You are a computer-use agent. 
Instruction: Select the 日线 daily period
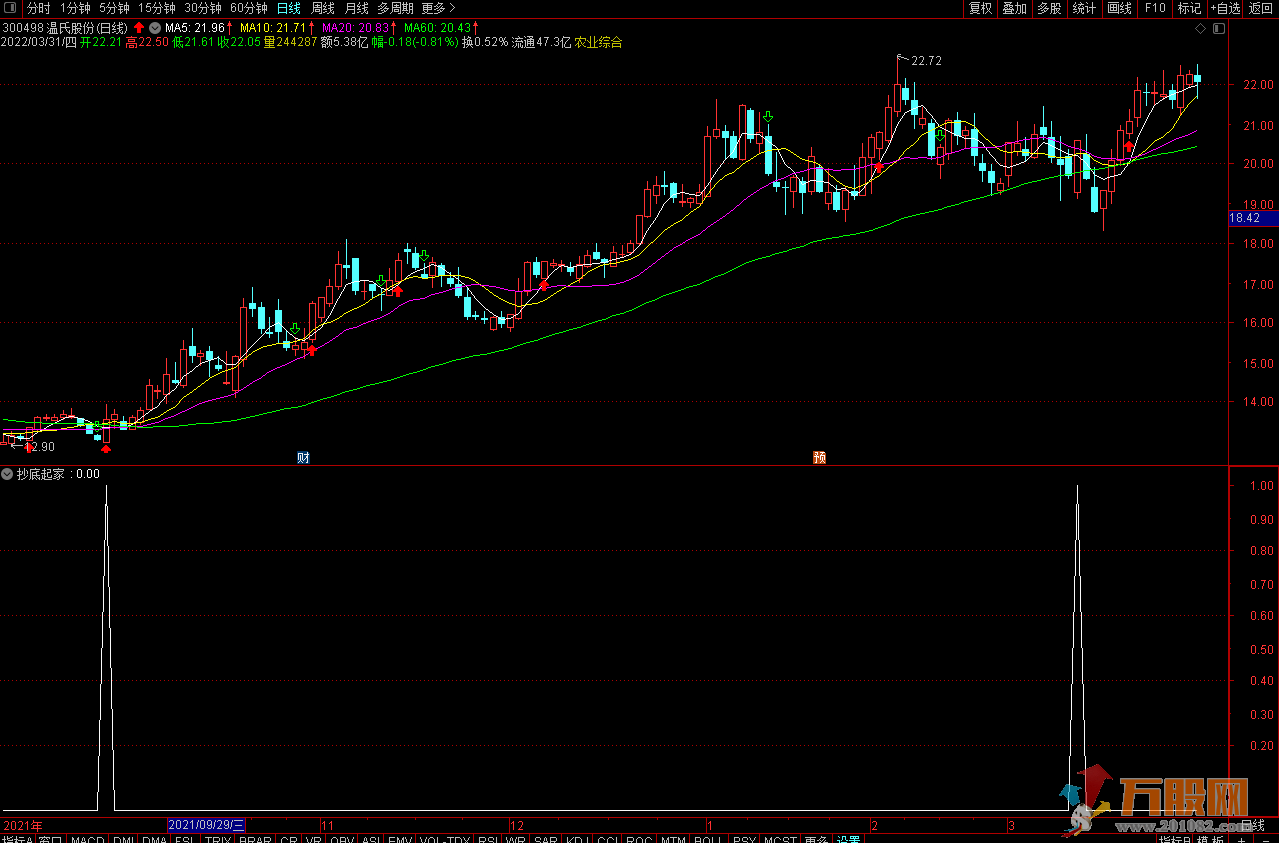tap(288, 8)
